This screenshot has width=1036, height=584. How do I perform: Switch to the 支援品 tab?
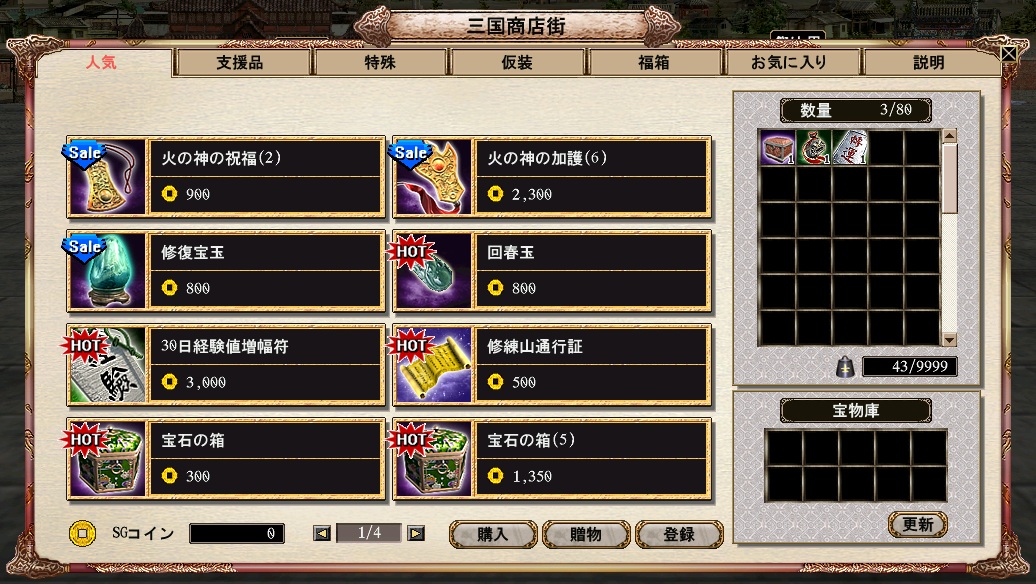coord(240,62)
